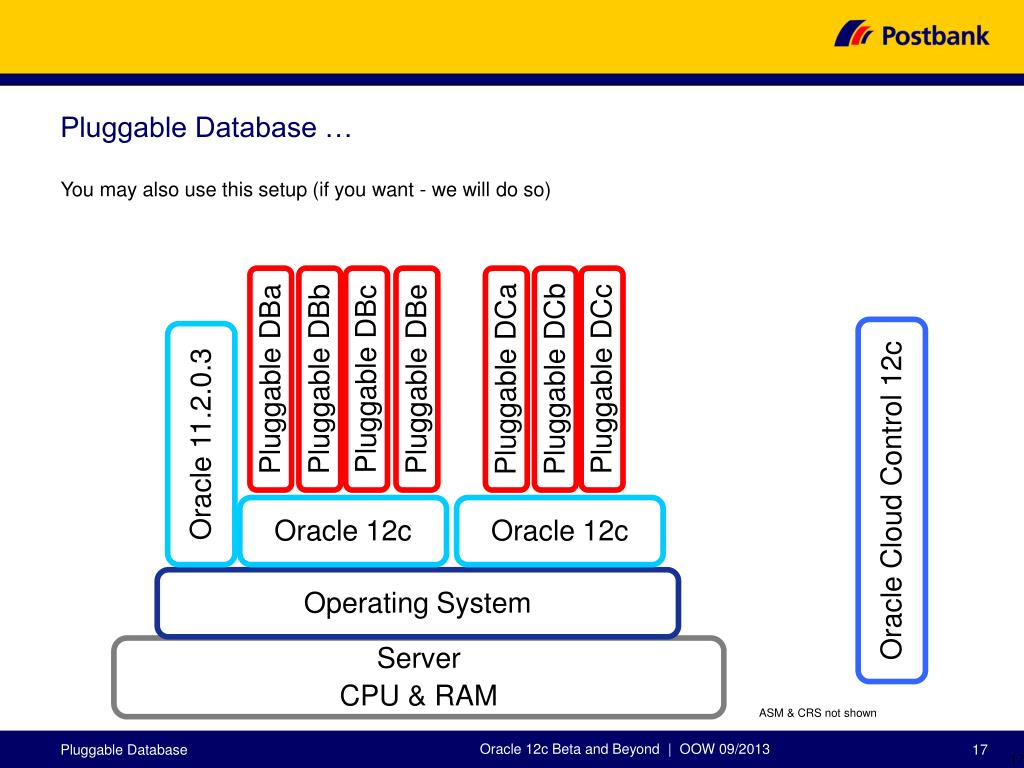The height and width of the screenshot is (768, 1024).
Task: Select the Pluggable DBe box
Action: 417,379
